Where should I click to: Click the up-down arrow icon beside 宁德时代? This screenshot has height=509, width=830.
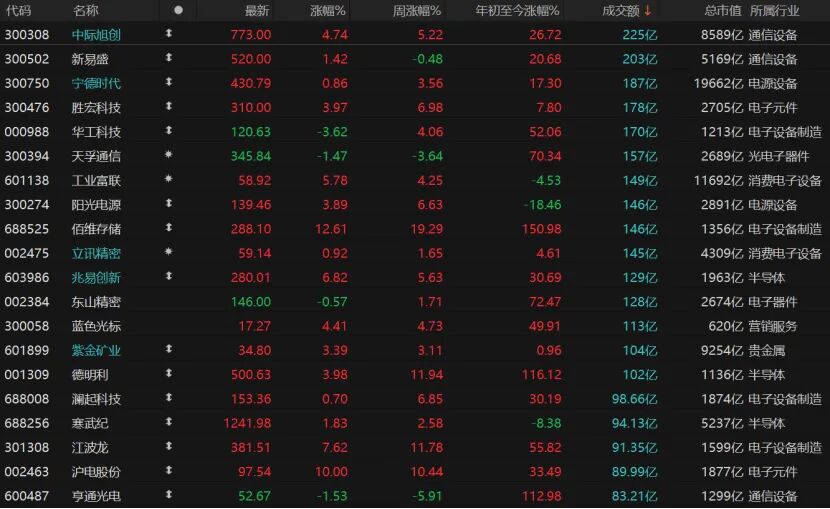click(168, 83)
